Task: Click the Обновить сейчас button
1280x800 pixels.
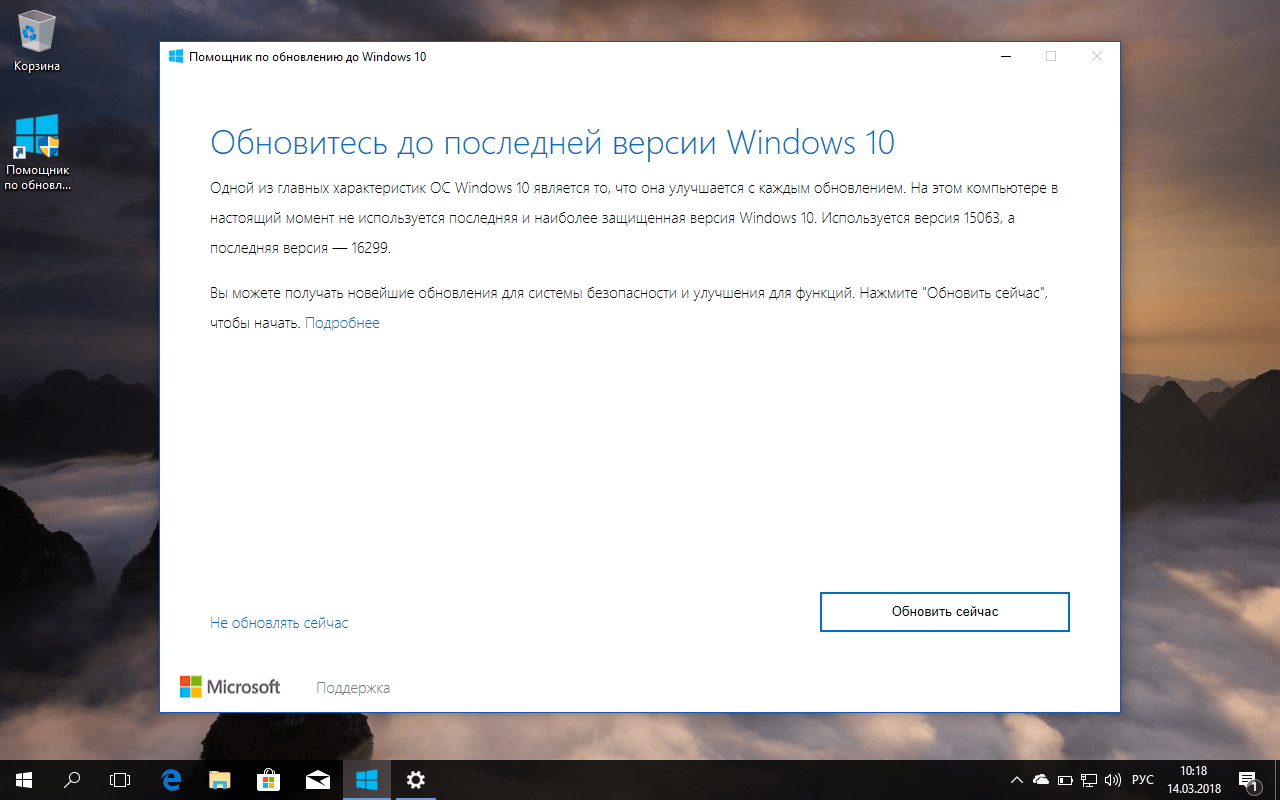Action: click(x=944, y=611)
